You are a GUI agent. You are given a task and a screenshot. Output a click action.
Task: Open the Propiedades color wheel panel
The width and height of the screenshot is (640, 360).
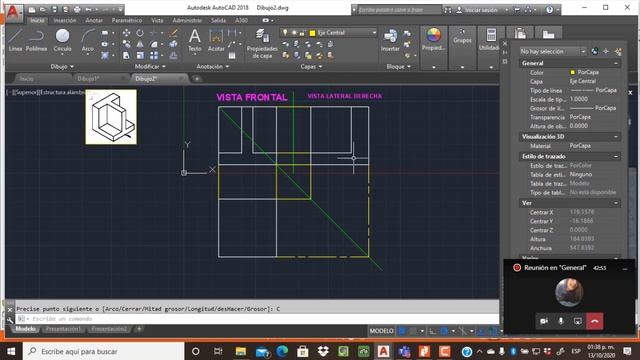point(433,39)
